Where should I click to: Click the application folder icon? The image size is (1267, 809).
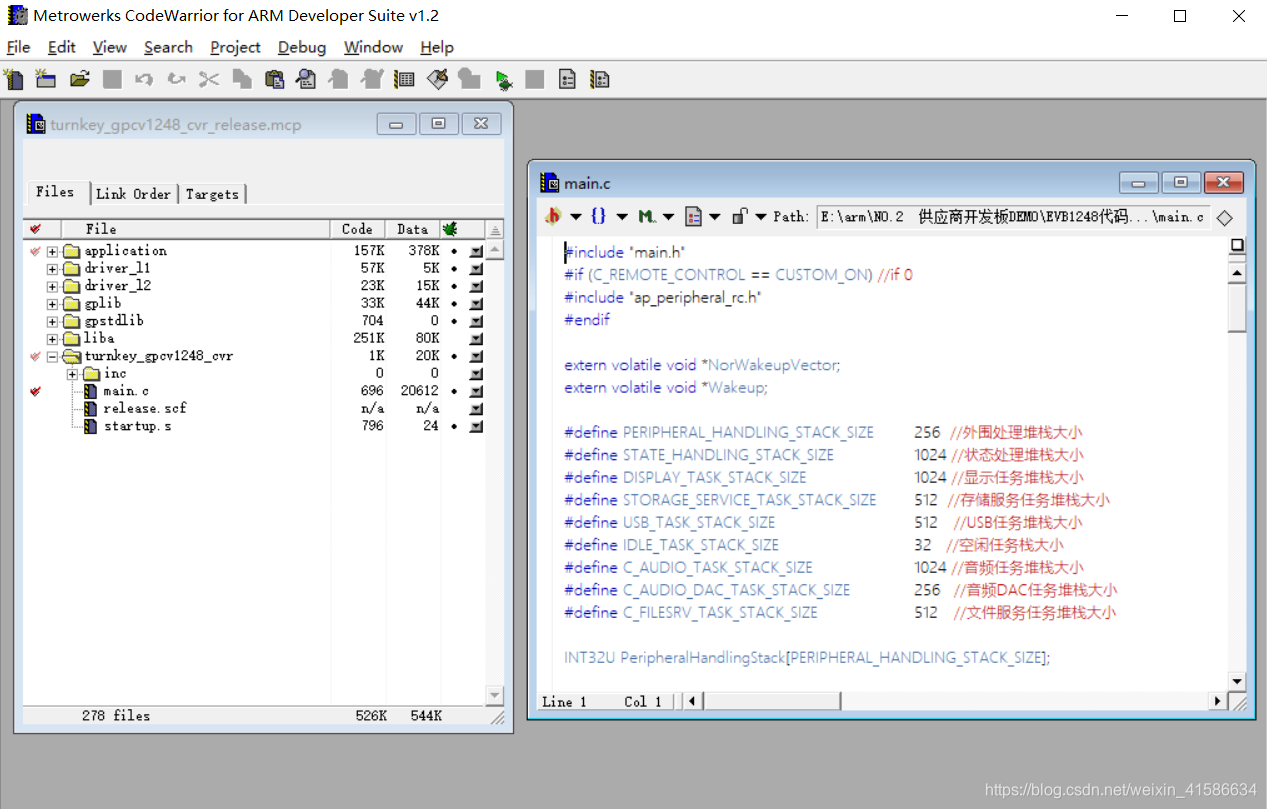tap(71, 251)
